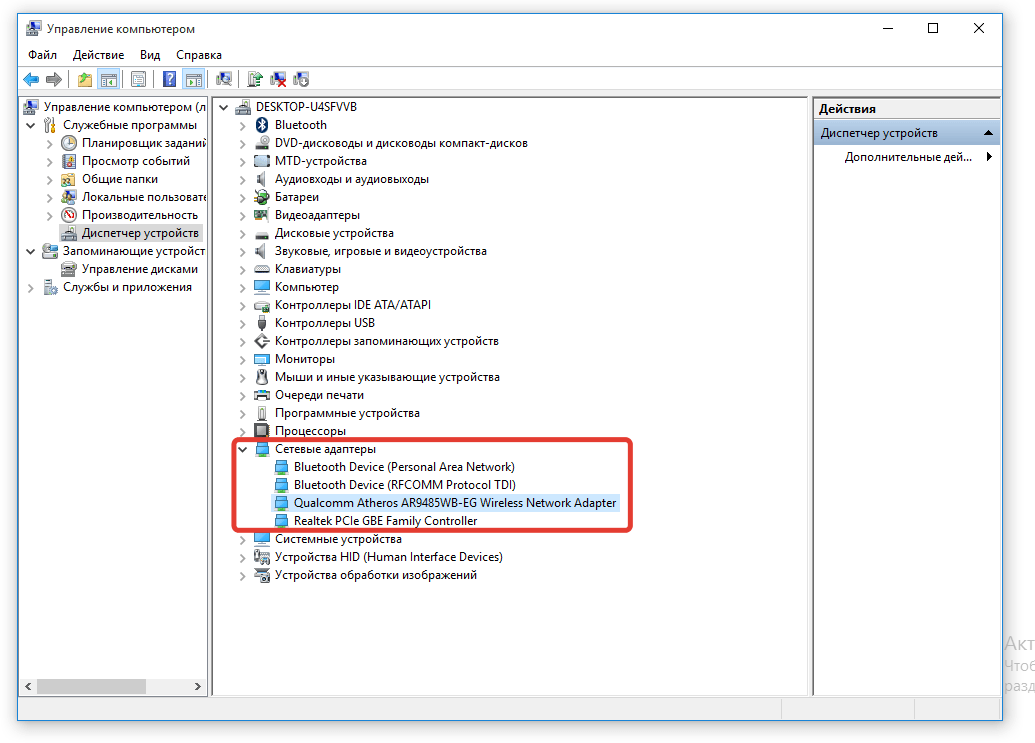This screenshot has height=743, width=1035.
Task: Open Дополнительные действия in actions pane
Action: (908, 157)
